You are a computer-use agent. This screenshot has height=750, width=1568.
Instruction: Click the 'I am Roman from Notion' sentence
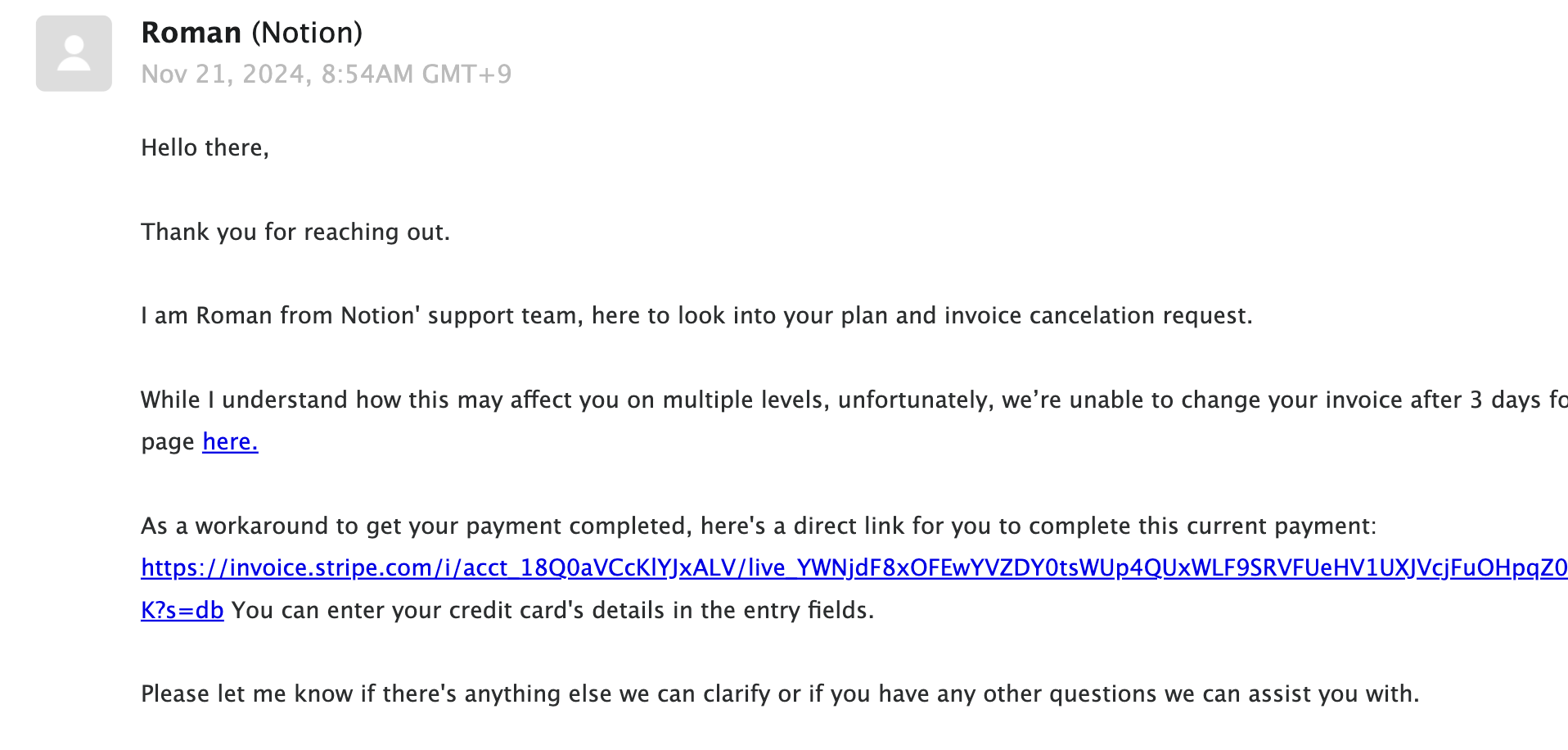click(x=696, y=315)
